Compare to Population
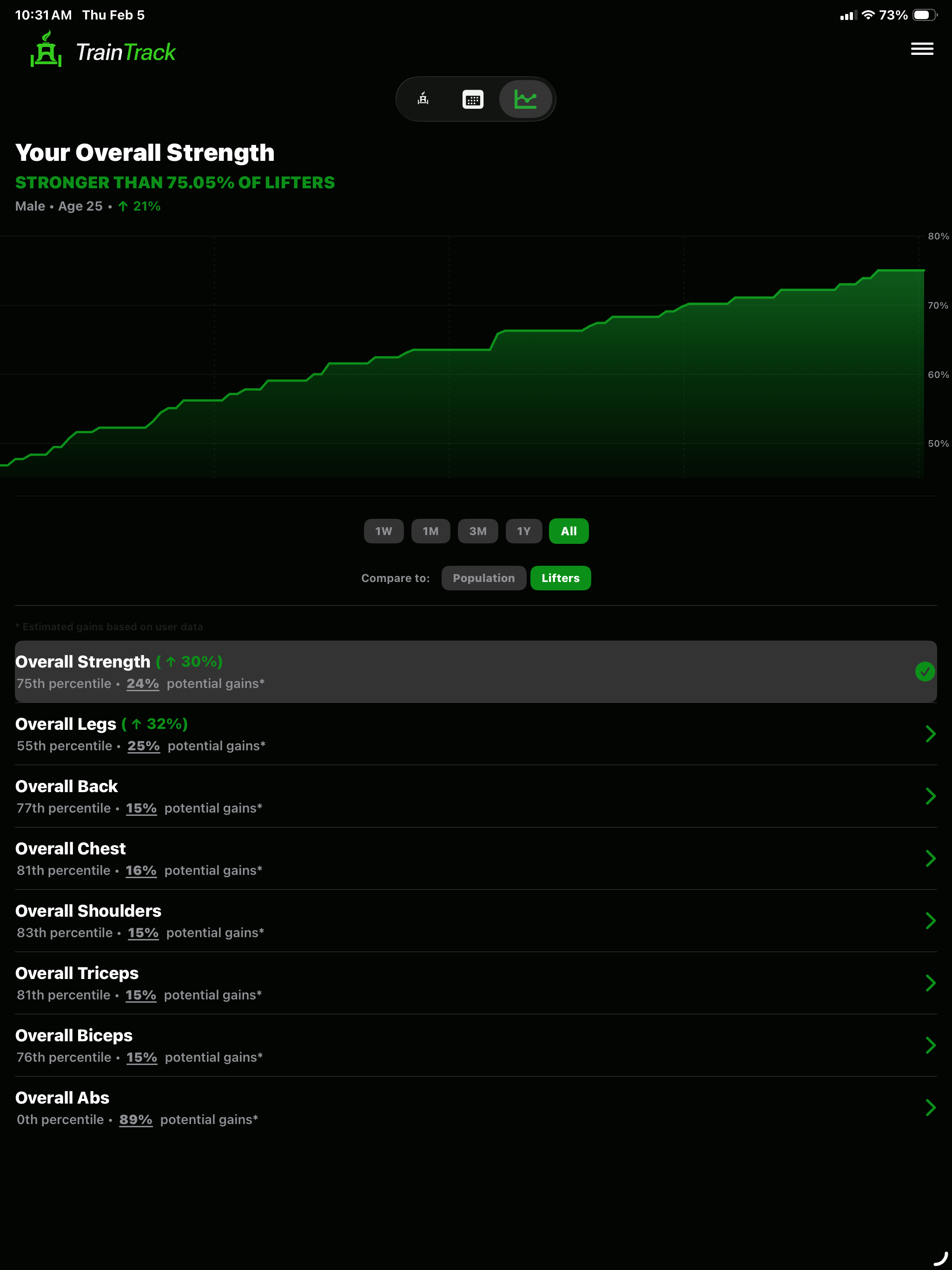This screenshot has width=952, height=1270. 483,578
